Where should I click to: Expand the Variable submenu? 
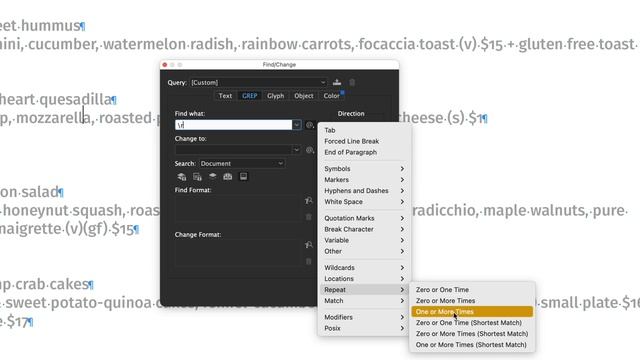(x=364, y=240)
